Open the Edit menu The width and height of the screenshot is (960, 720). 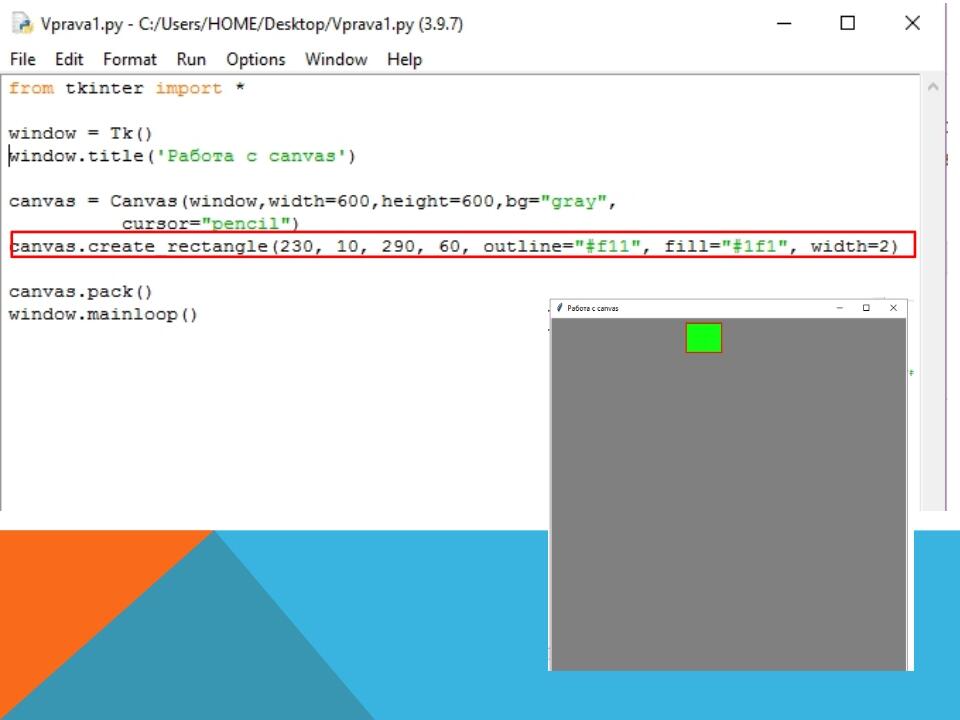coord(68,59)
